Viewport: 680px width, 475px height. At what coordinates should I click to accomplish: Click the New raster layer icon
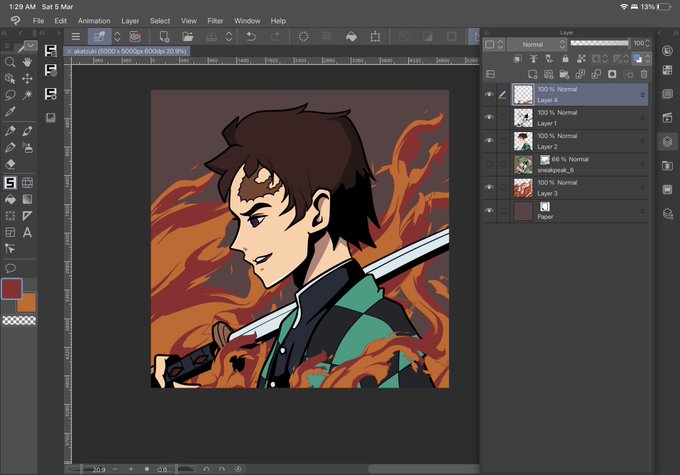[533, 74]
